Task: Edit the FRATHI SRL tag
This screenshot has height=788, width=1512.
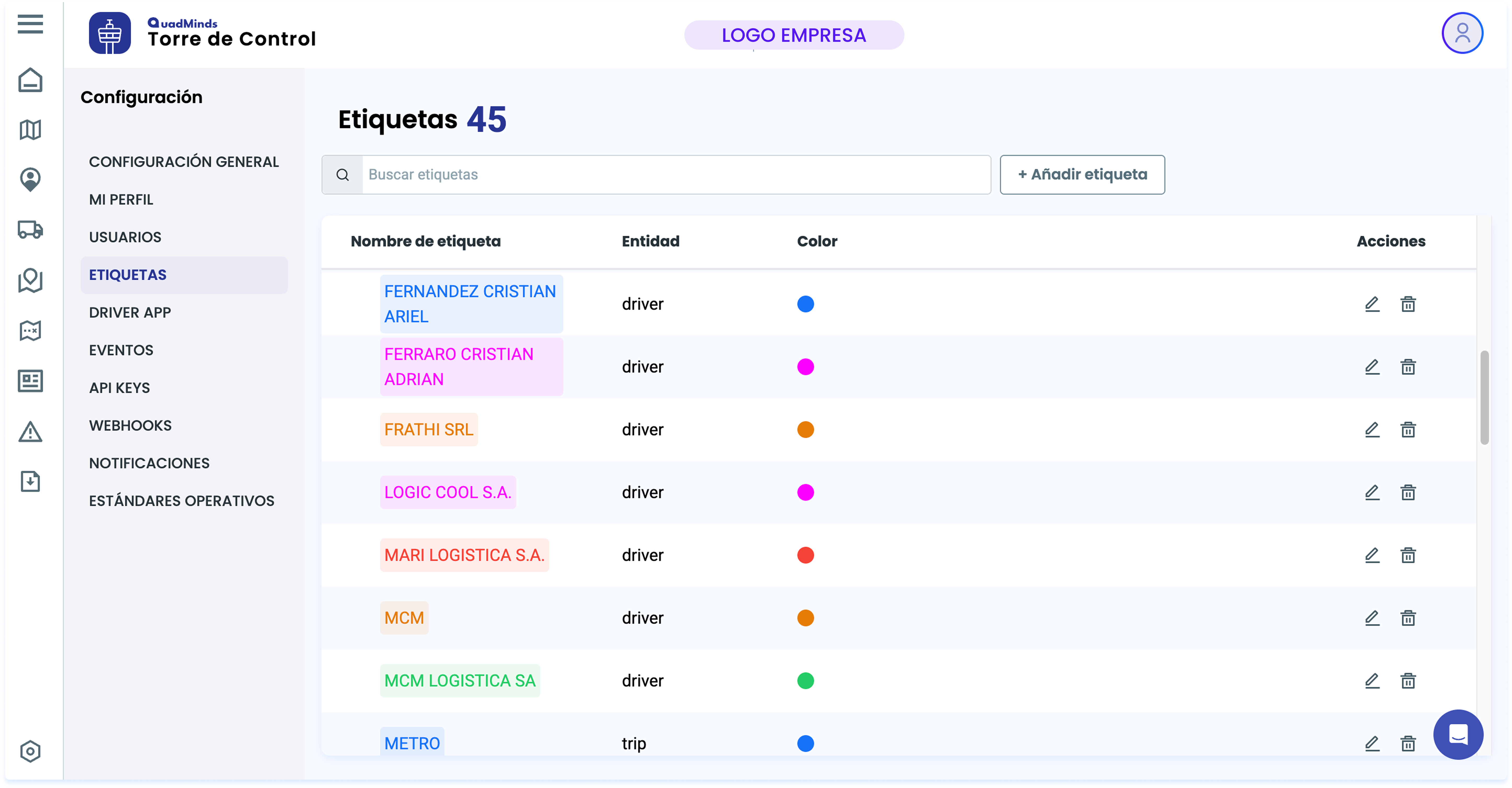Action: [x=1372, y=430]
